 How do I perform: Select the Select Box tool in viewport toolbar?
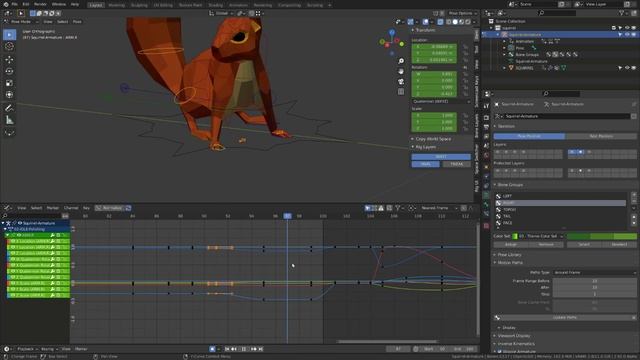(9, 35)
